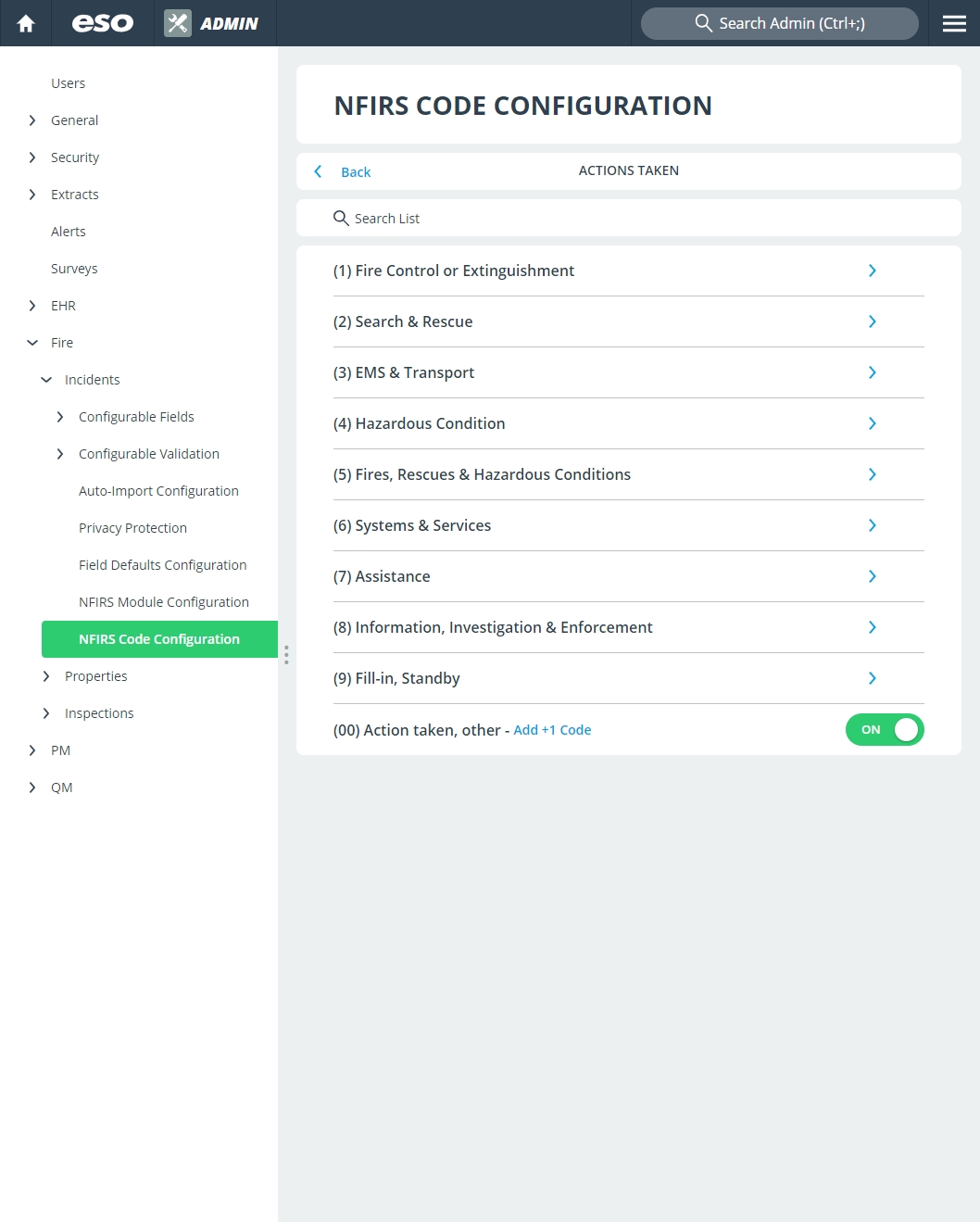The width and height of the screenshot is (980, 1222).
Task: Expand Configurable Fields tree node
Action: [60, 417]
